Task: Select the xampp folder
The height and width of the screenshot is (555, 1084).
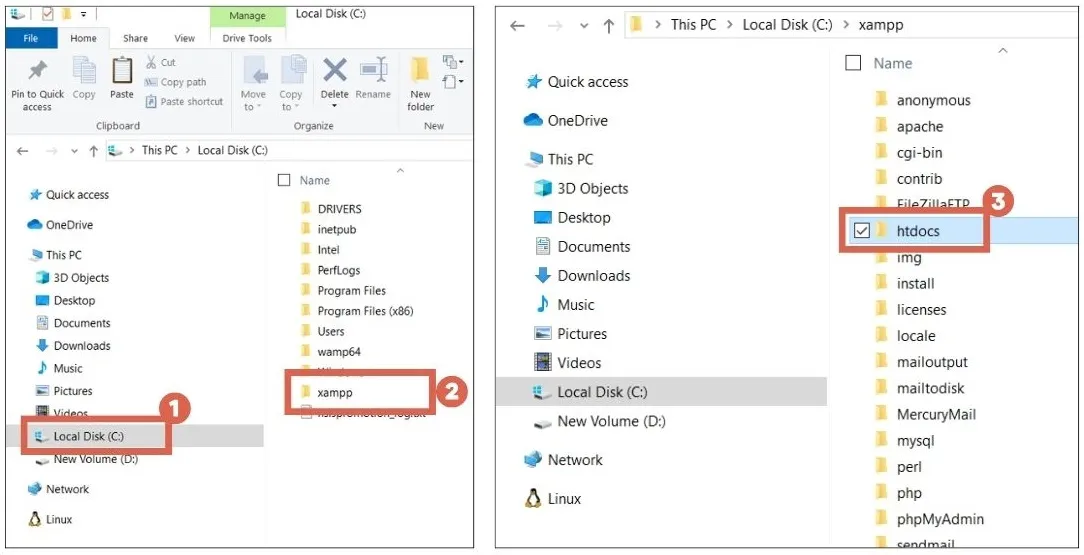Action: click(x=326, y=393)
